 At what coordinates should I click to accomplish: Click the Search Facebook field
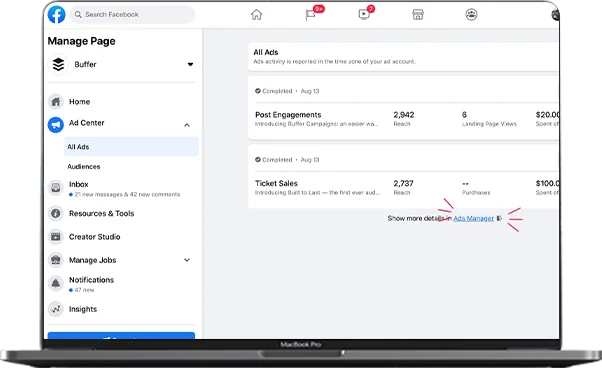click(132, 15)
